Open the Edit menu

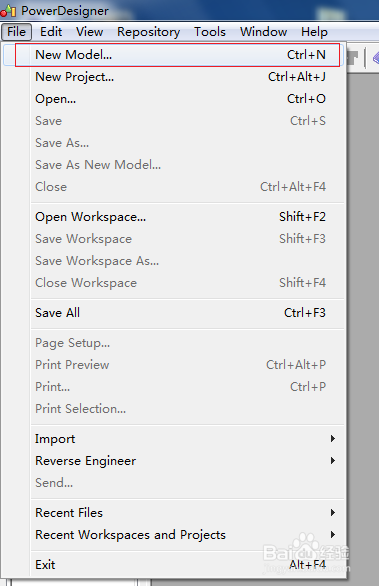51,32
